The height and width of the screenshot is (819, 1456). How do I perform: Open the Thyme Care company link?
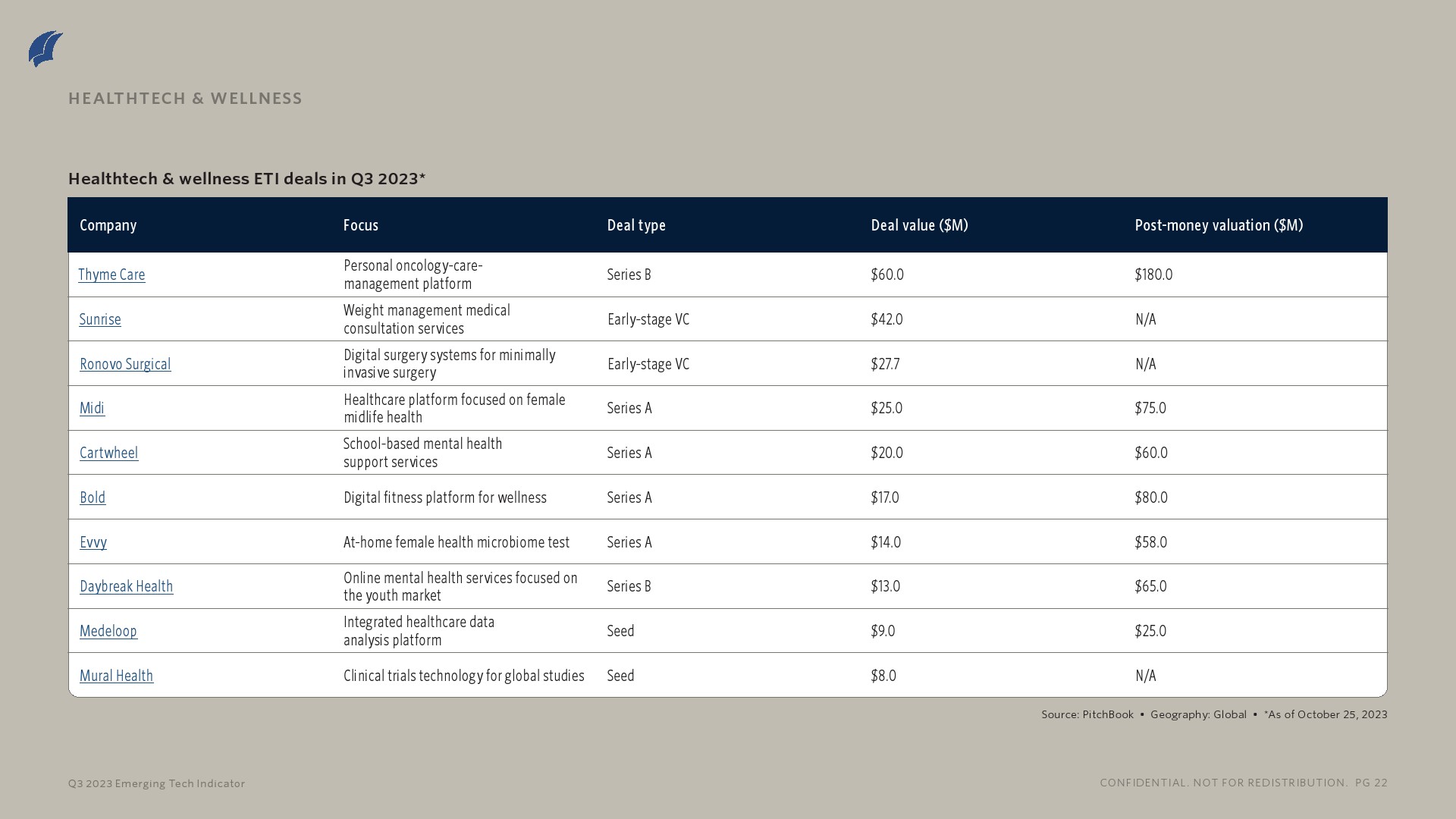tap(111, 275)
